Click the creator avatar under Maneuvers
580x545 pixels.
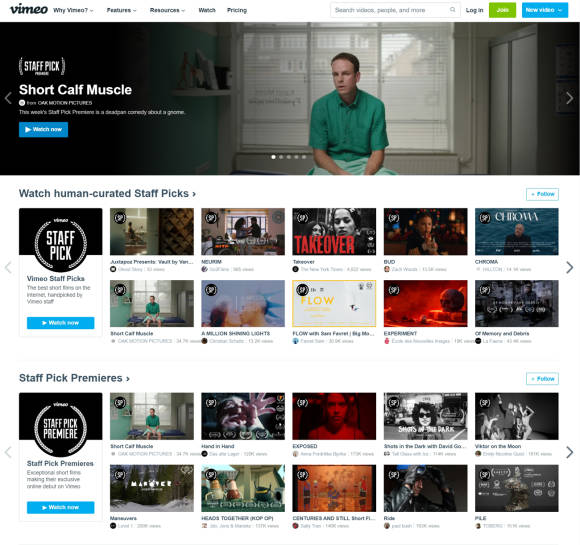point(113,526)
